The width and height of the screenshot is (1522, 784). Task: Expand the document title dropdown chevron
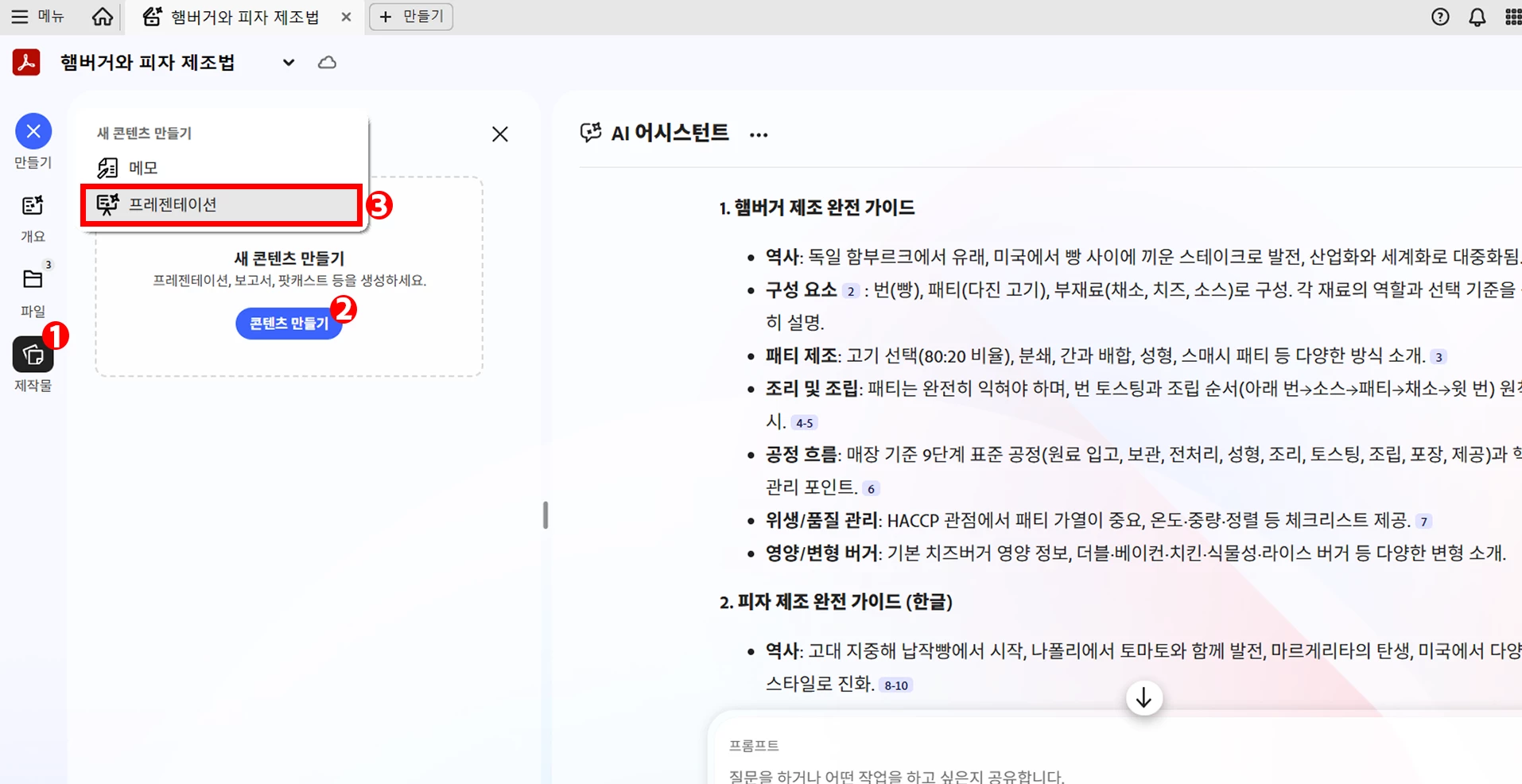coord(289,62)
